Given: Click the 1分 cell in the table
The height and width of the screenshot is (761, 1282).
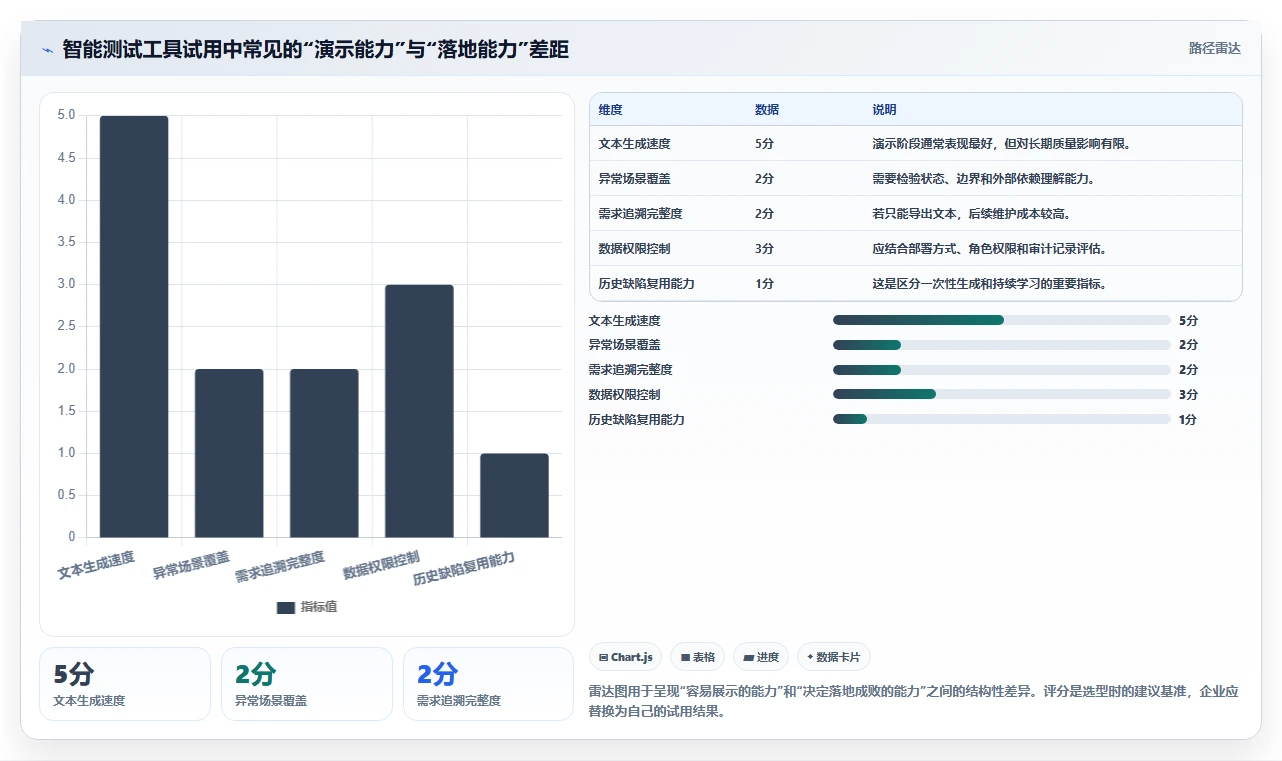Looking at the screenshot, I should point(764,284).
